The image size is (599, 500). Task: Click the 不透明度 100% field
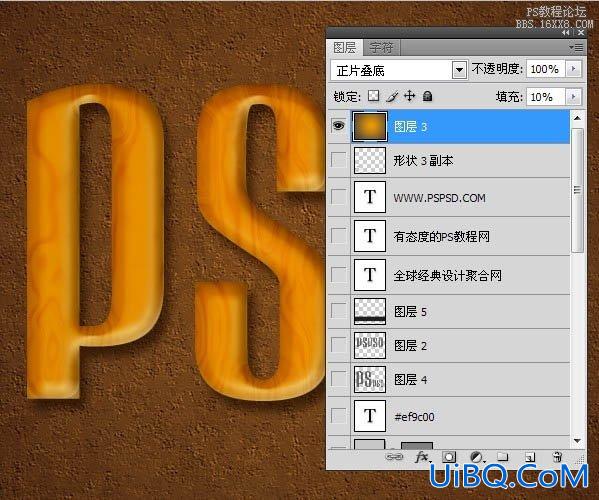546,69
